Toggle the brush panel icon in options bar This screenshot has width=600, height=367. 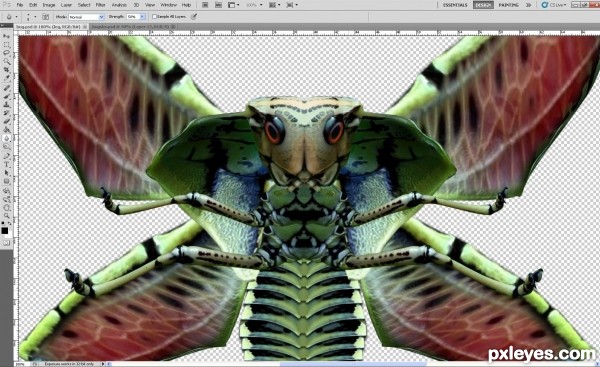click(x=45, y=17)
